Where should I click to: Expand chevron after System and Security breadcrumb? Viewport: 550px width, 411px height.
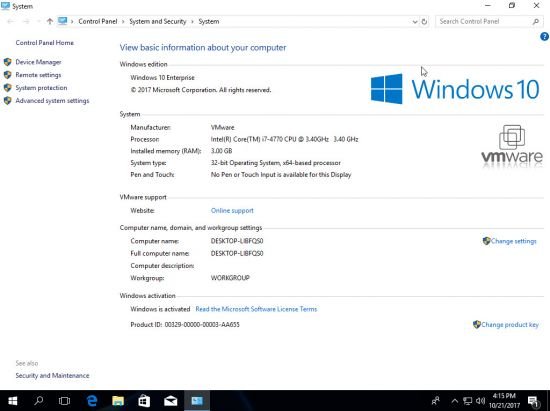tap(193, 22)
